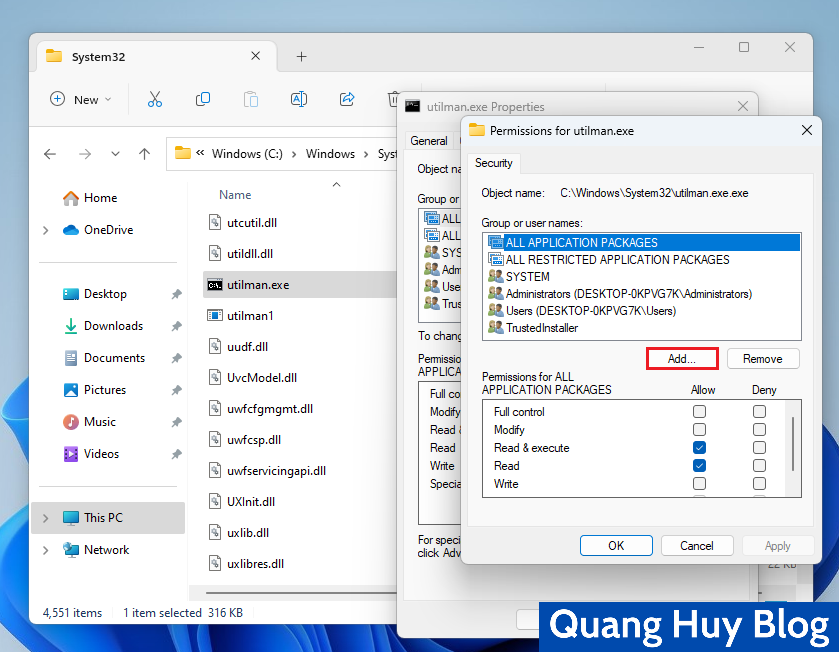Viewport: 839px width, 652px height.
Task: Open the New dropdown in Explorer
Action: pyautogui.click(x=81, y=99)
